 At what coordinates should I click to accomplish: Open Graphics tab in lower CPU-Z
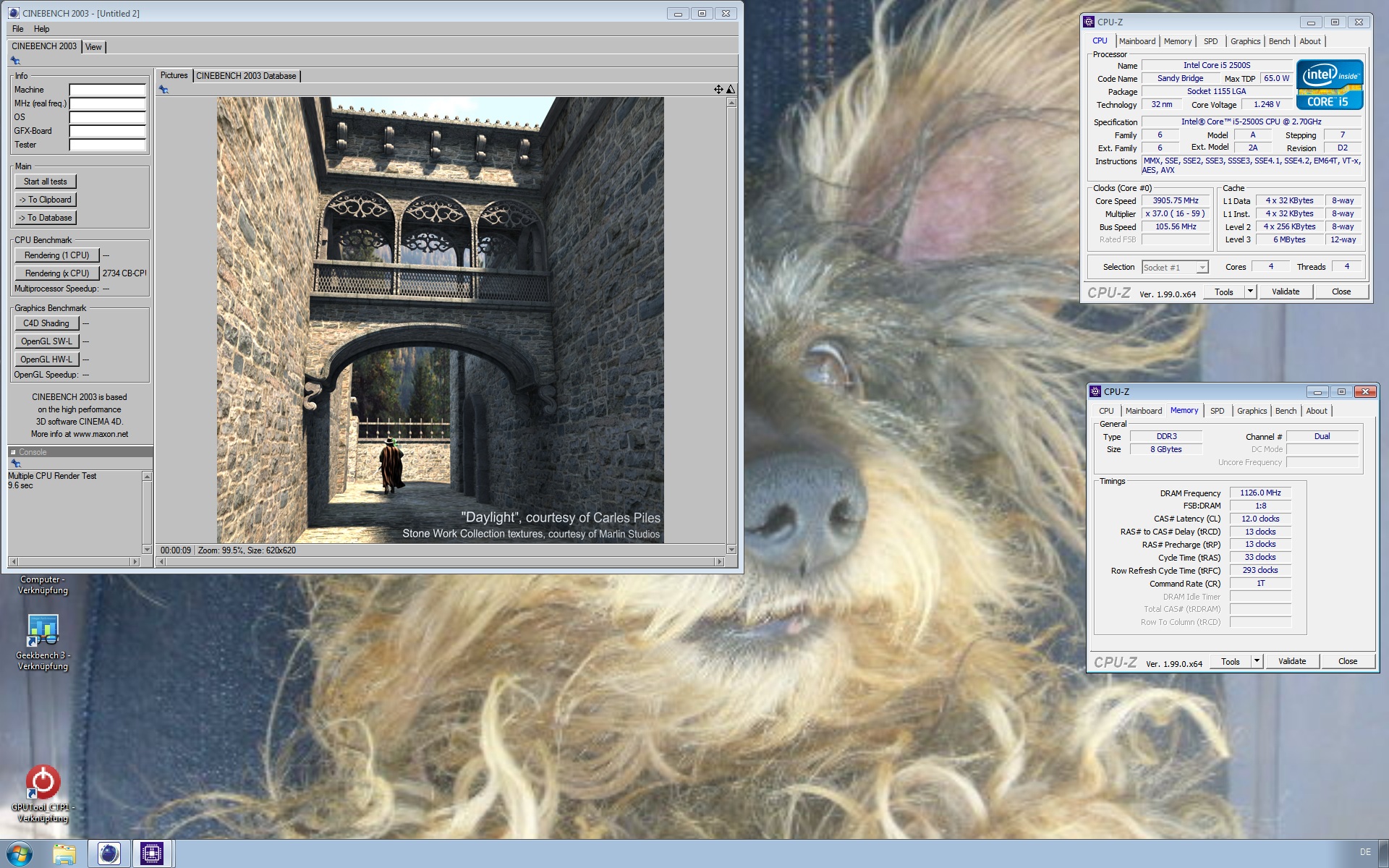pyautogui.click(x=1252, y=411)
